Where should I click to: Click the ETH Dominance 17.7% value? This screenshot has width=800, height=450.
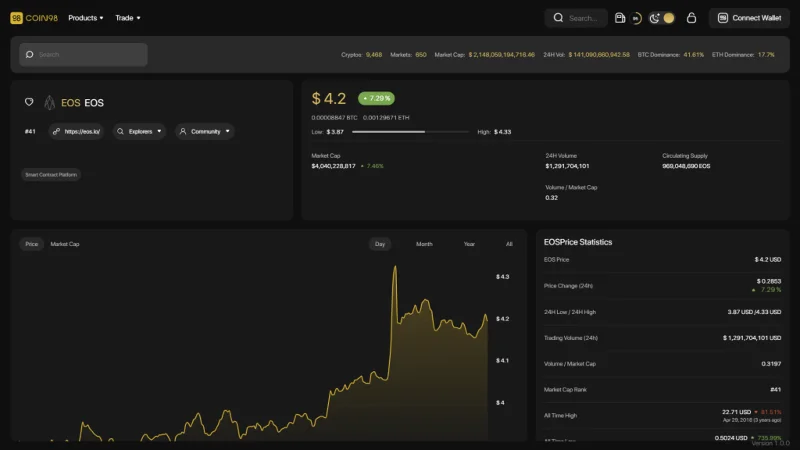[x=766, y=55]
